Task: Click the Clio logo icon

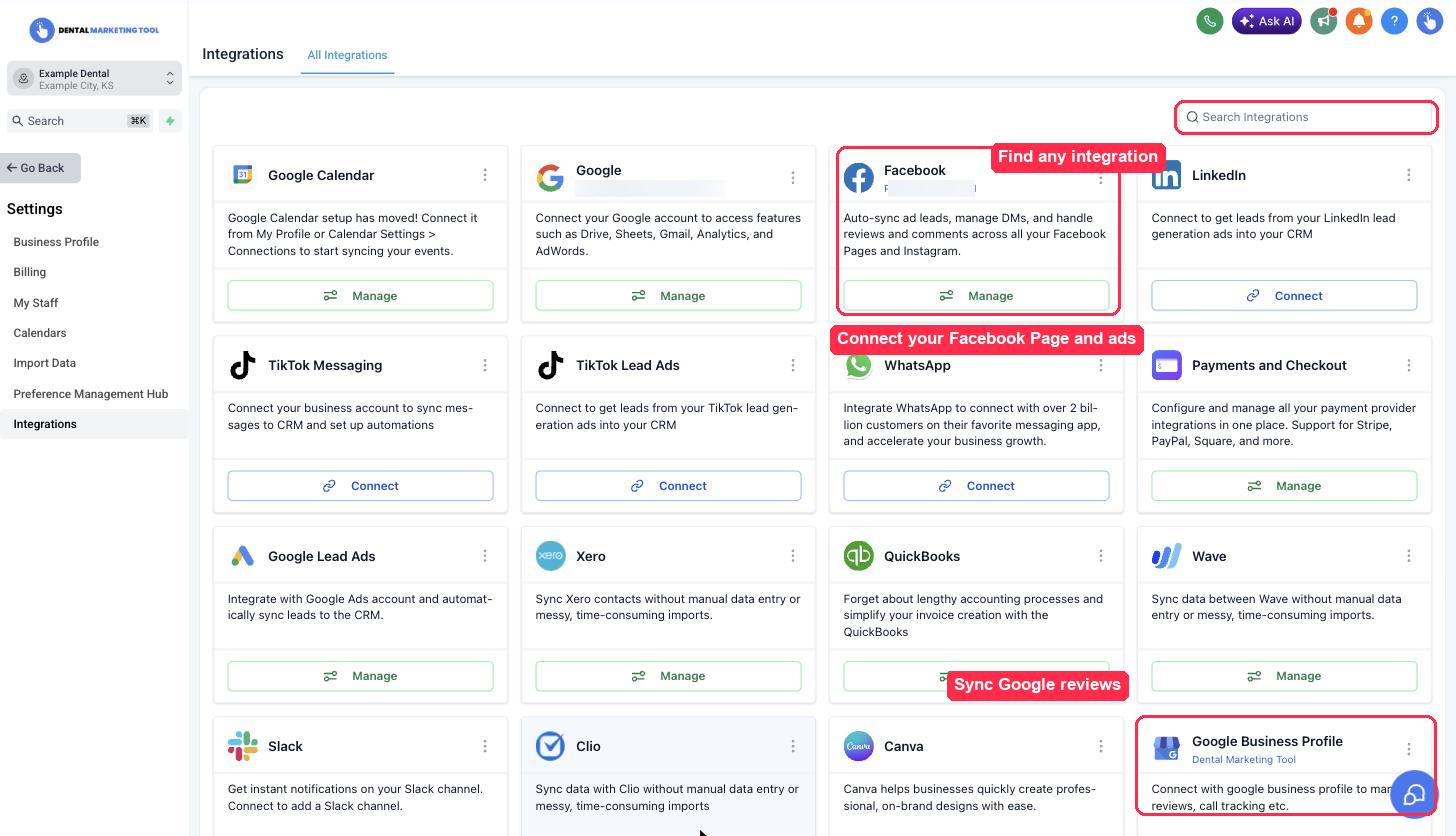Action: click(x=550, y=746)
